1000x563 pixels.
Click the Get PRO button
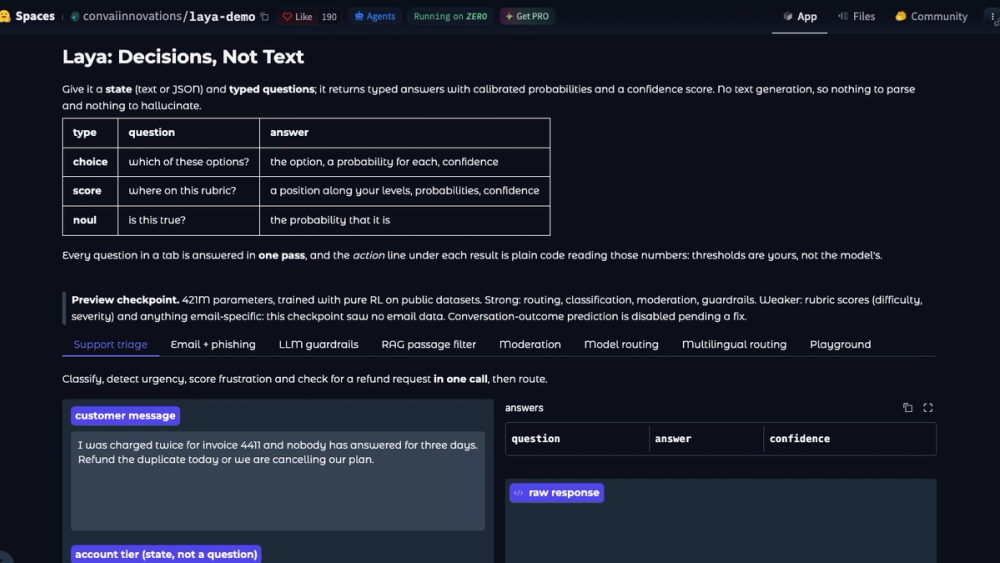click(527, 17)
